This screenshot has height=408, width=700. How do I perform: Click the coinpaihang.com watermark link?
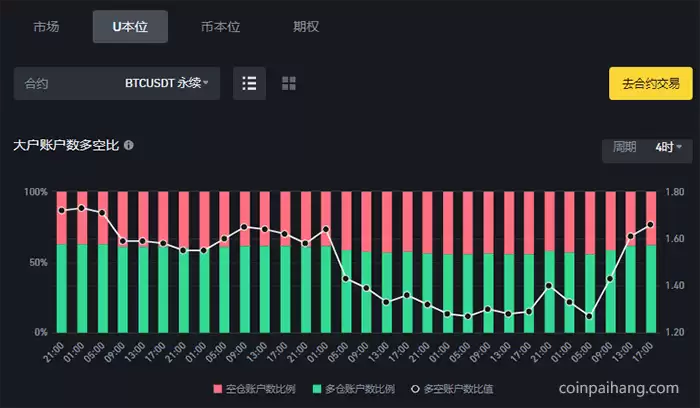pos(618,387)
